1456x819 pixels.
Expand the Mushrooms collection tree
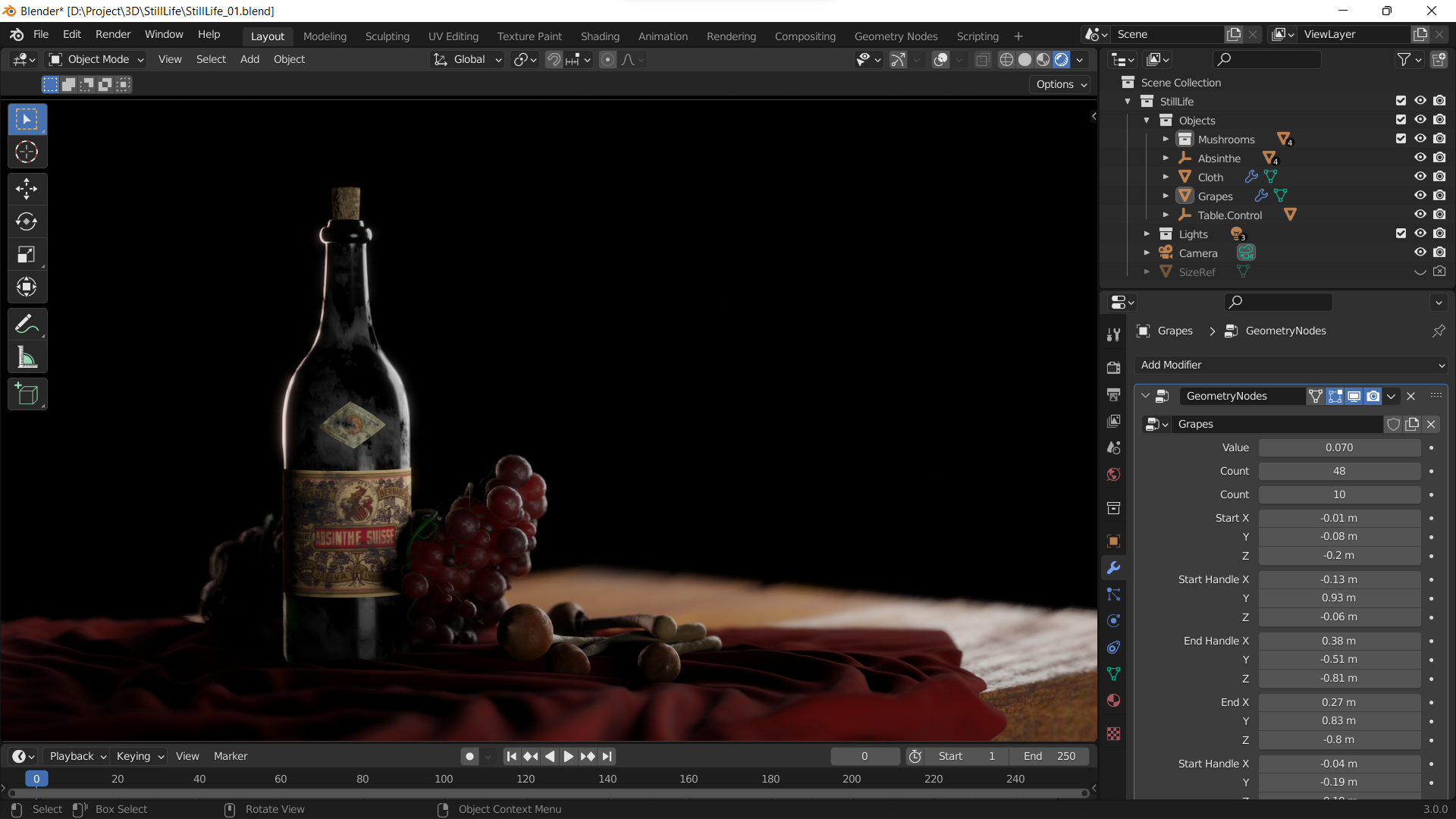pyautogui.click(x=1166, y=140)
